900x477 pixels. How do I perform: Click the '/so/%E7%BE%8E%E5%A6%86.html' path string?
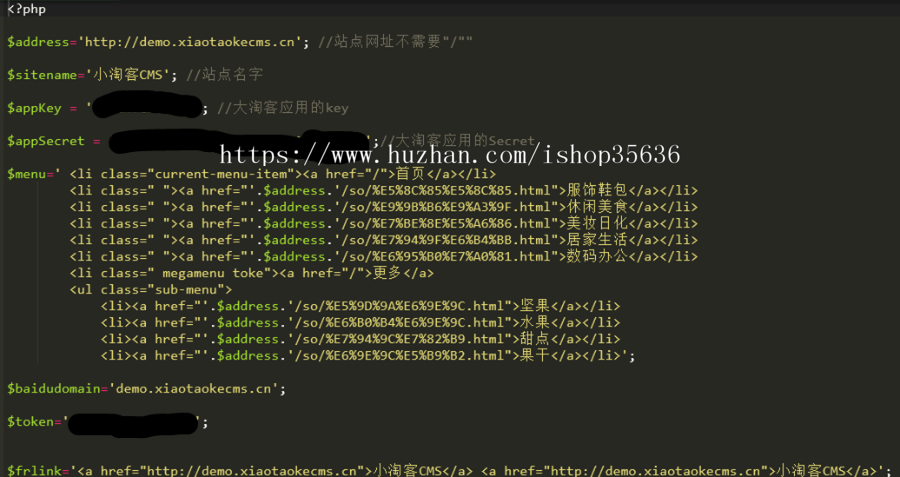446,224
